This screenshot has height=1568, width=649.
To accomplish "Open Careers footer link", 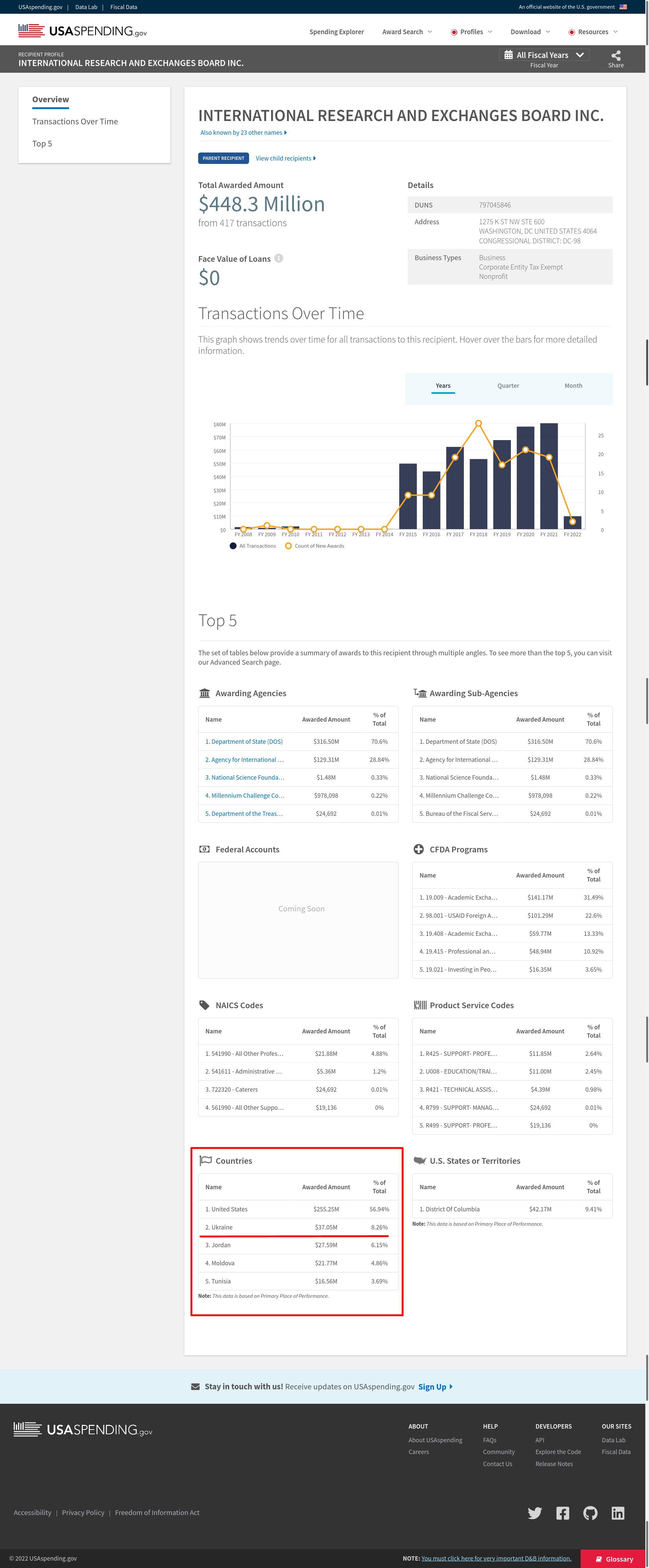I will [x=418, y=1451].
